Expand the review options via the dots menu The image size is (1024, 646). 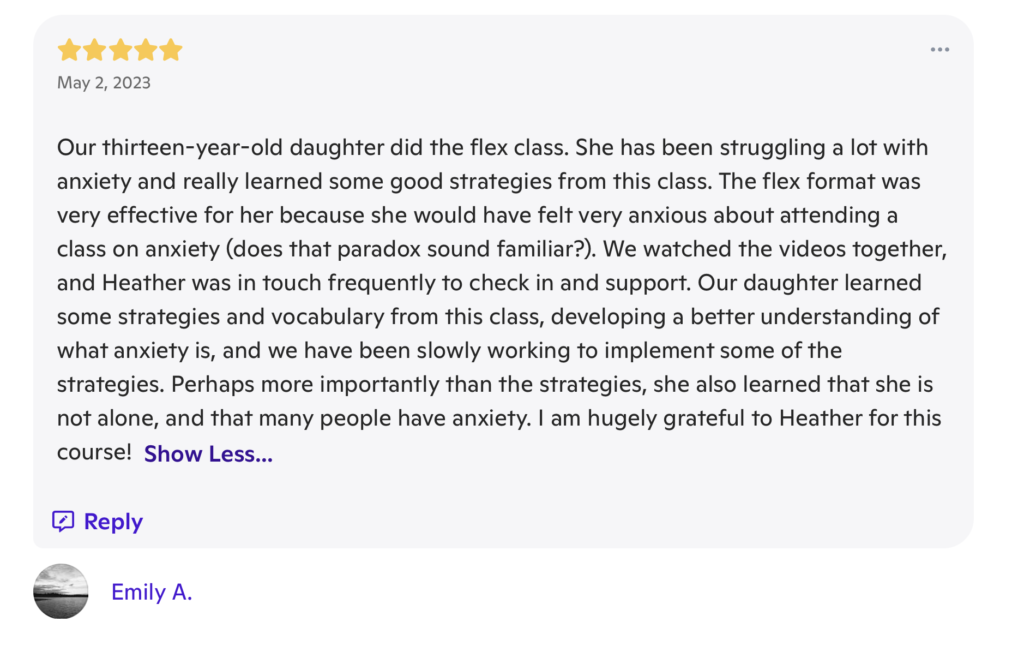[939, 48]
